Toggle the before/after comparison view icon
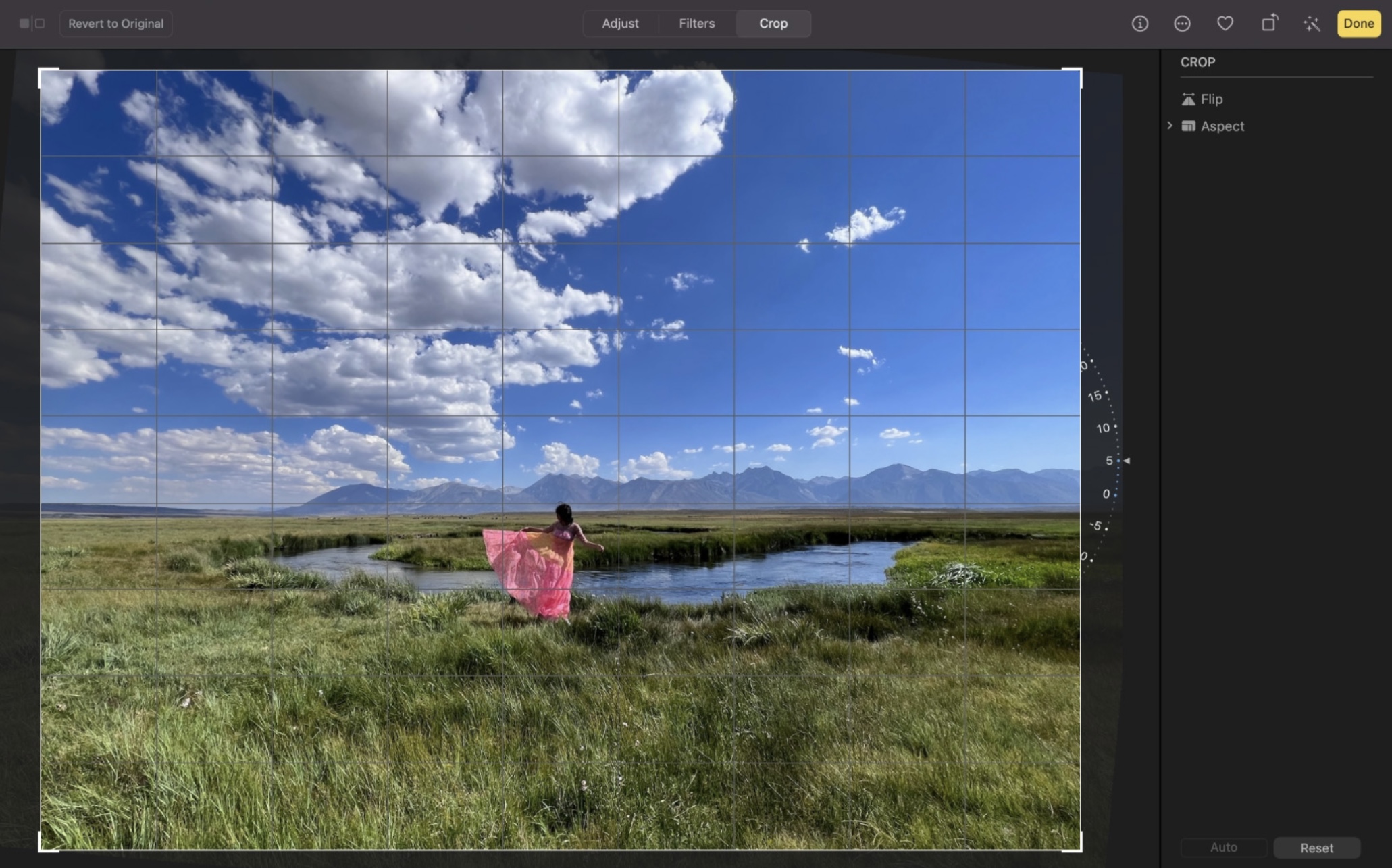Viewport: 1392px width, 868px height. pyautogui.click(x=32, y=24)
